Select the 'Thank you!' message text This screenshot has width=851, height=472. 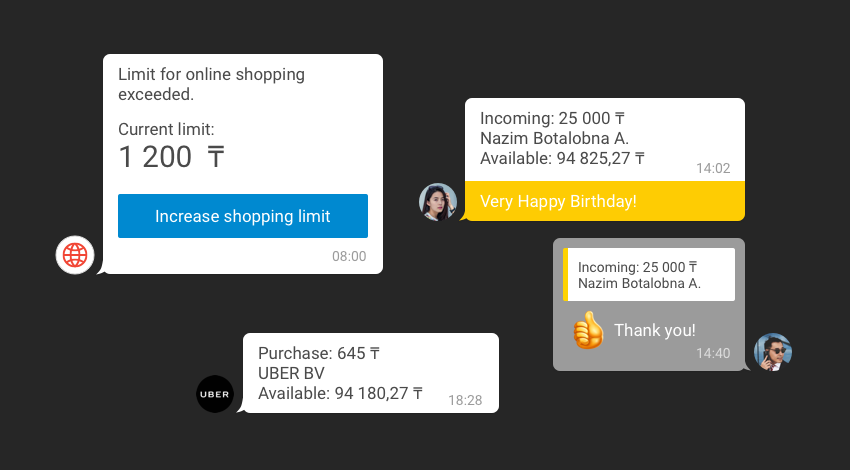[654, 331]
